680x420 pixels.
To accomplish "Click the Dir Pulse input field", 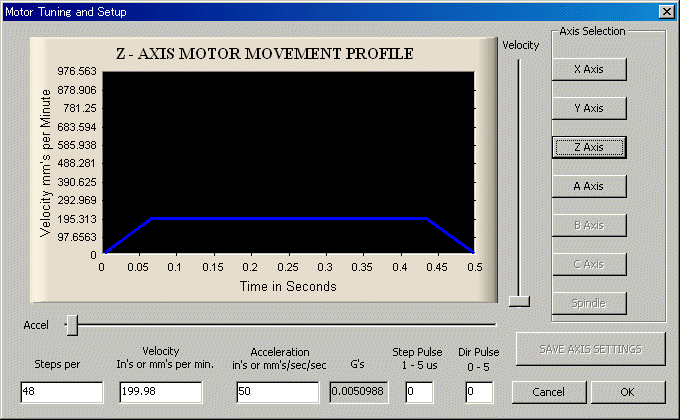I will (x=479, y=392).
